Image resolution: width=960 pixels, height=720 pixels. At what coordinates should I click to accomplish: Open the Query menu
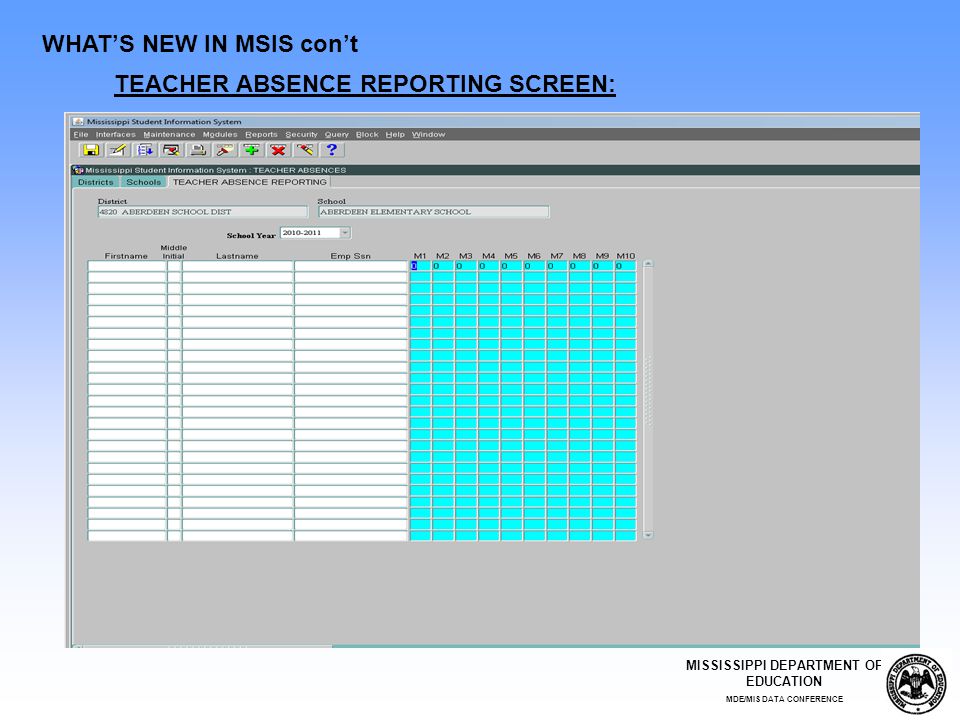(337, 135)
